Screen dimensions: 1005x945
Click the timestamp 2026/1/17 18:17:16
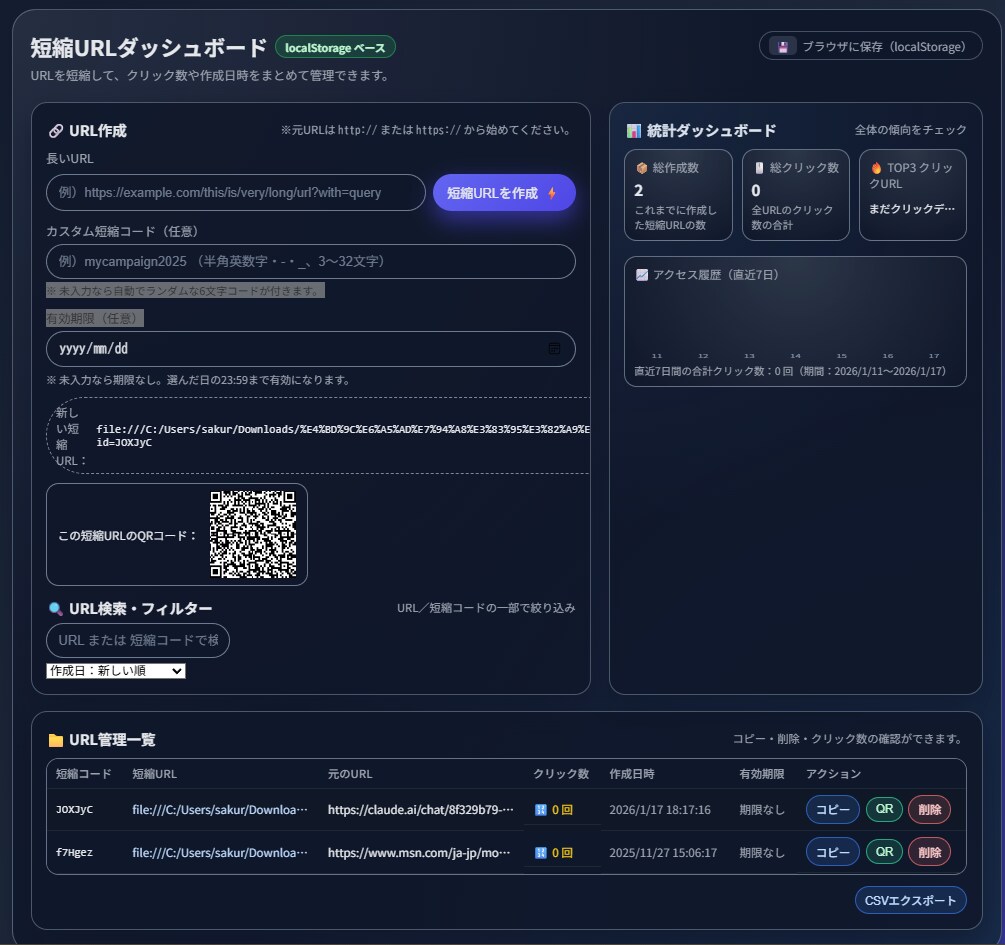click(660, 810)
